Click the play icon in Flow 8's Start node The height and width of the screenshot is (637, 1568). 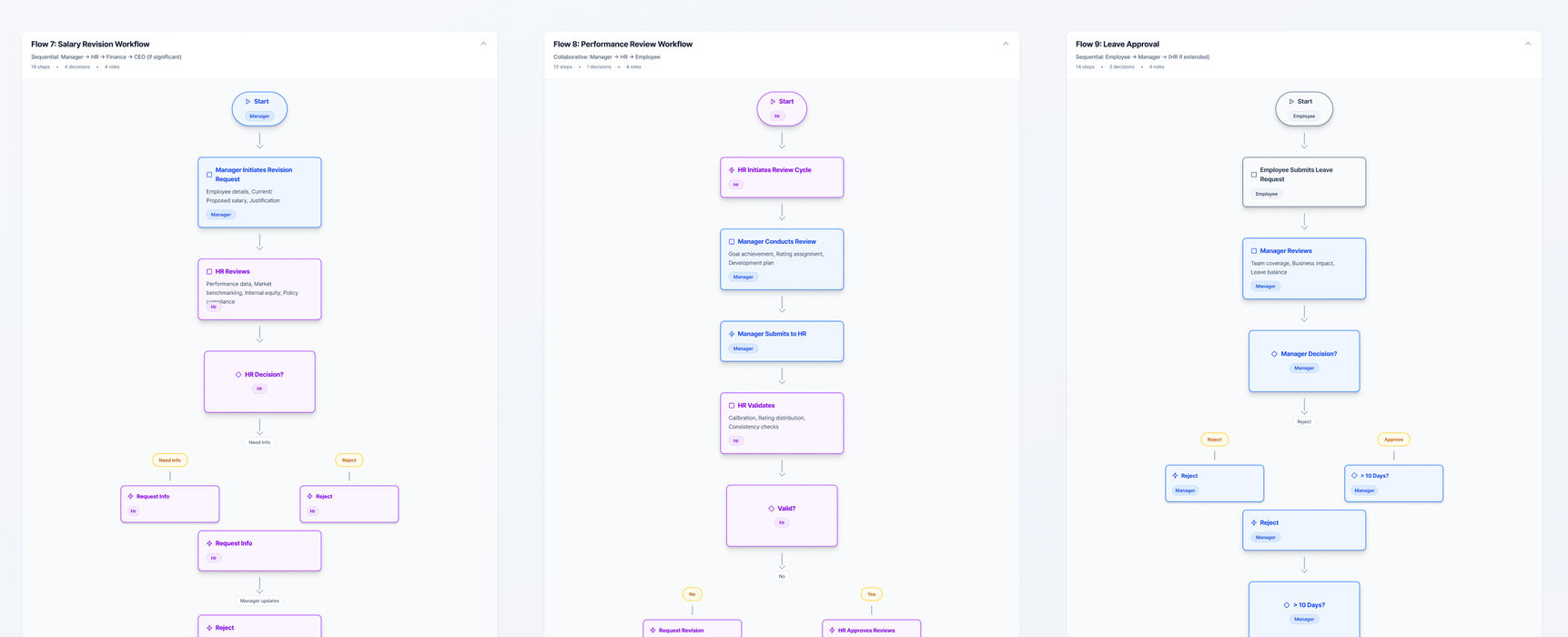click(x=773, y=102)
